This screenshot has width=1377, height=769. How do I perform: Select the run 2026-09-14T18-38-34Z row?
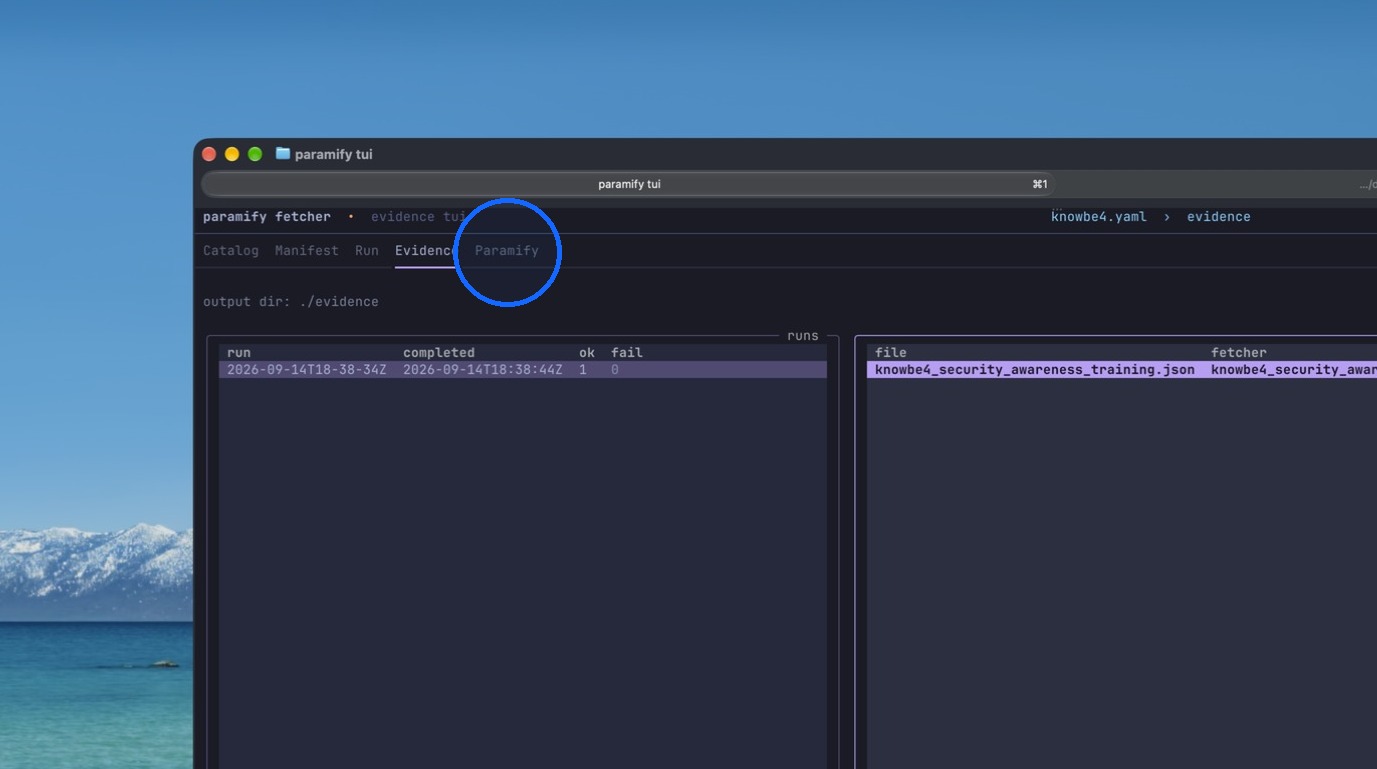(x=523, y=370)
